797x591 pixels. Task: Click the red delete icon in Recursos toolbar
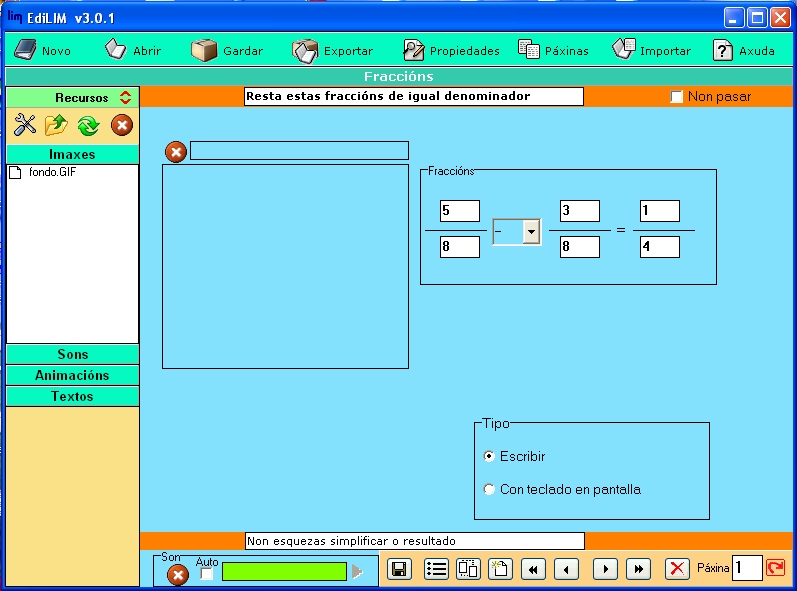click(x=121, y=125)
